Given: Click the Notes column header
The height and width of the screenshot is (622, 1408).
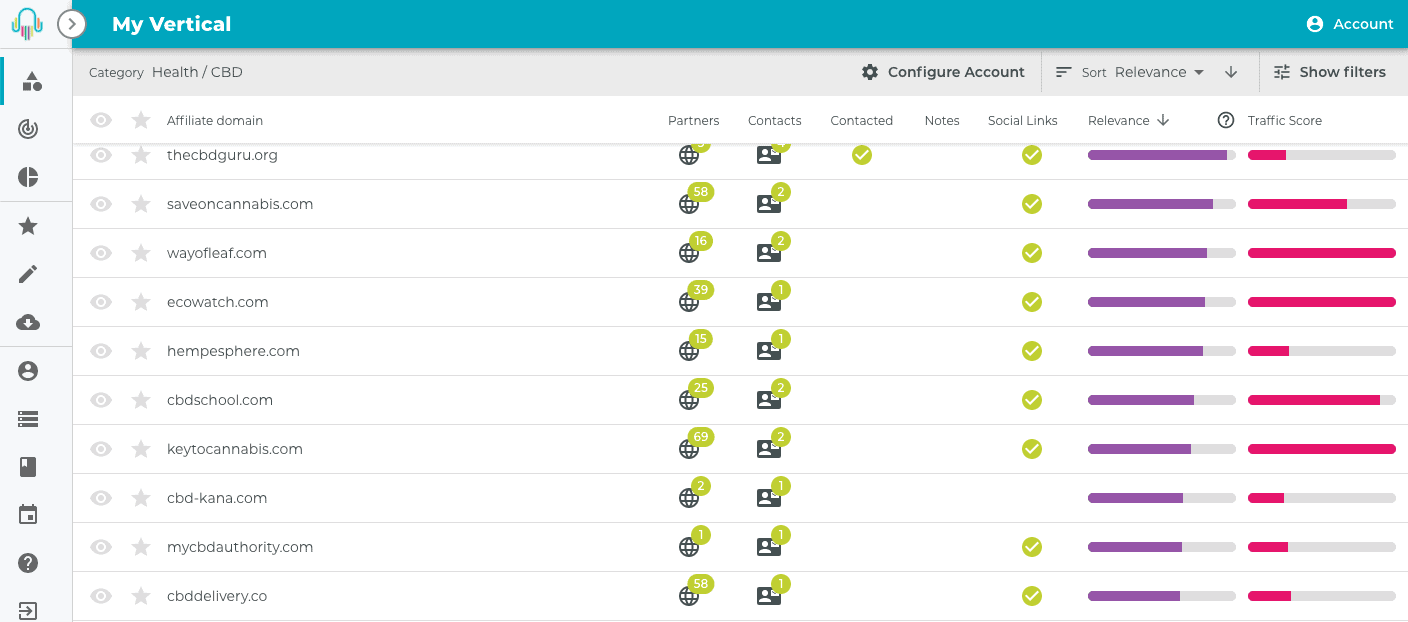Looking at the screenshot, I should point(942,120).
